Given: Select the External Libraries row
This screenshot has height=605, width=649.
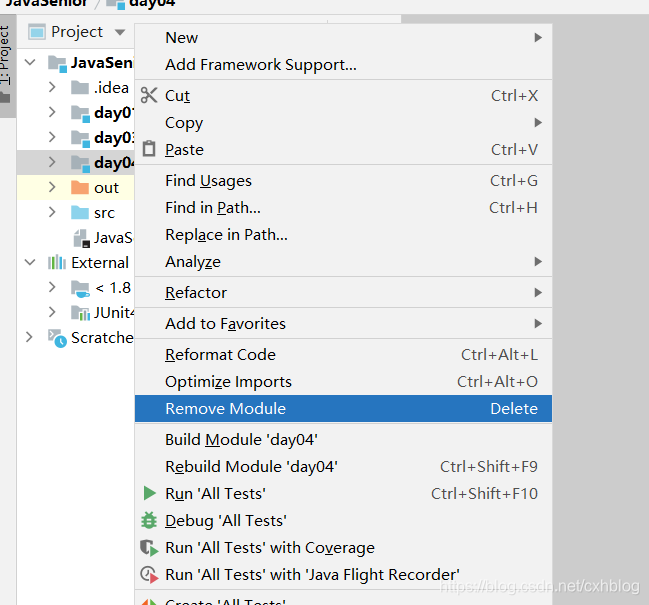Looking at the screenshot, I should pyautogui.click(x=75, y=262).
